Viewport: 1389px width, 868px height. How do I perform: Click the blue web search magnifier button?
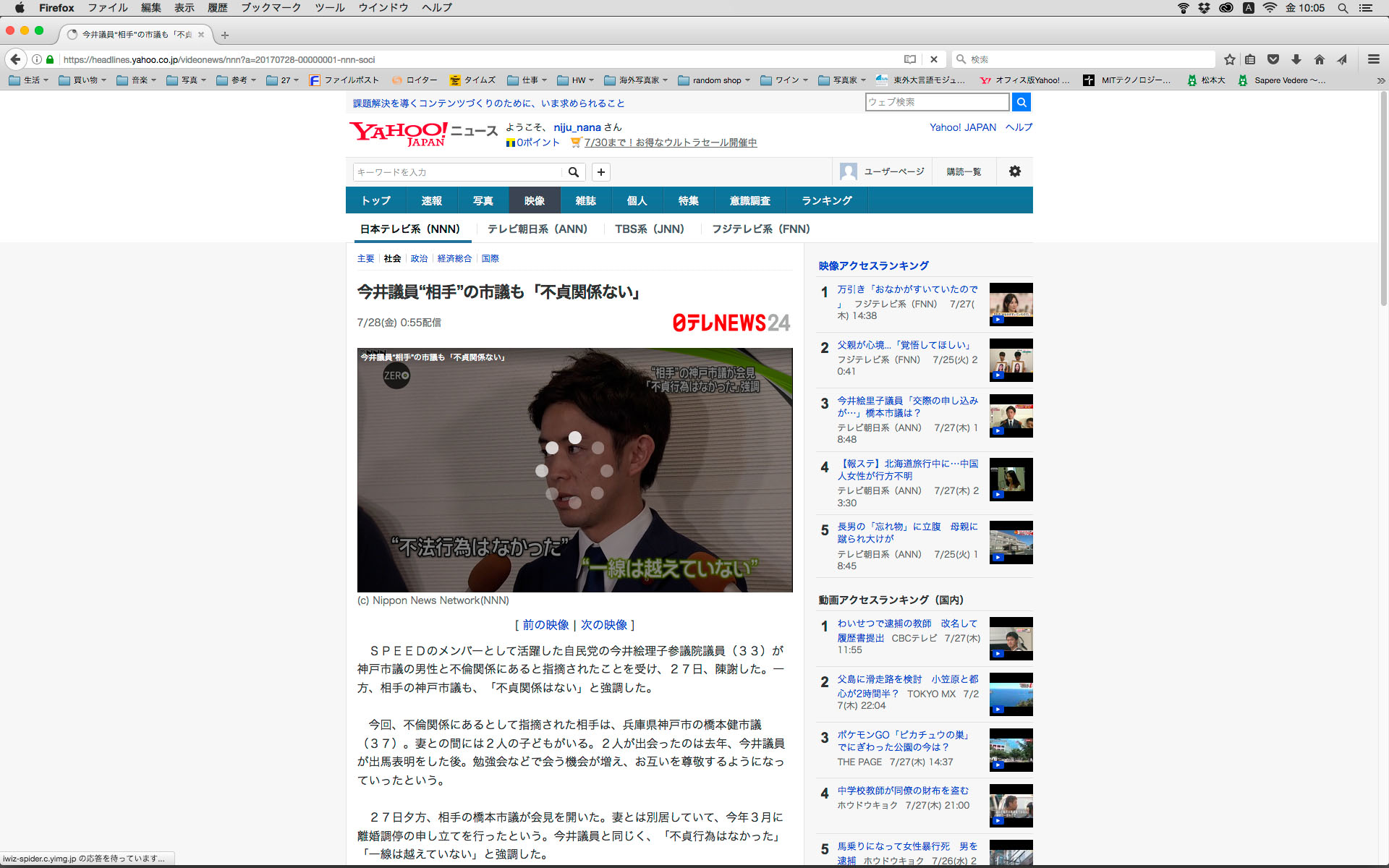tap(1021, 102)
